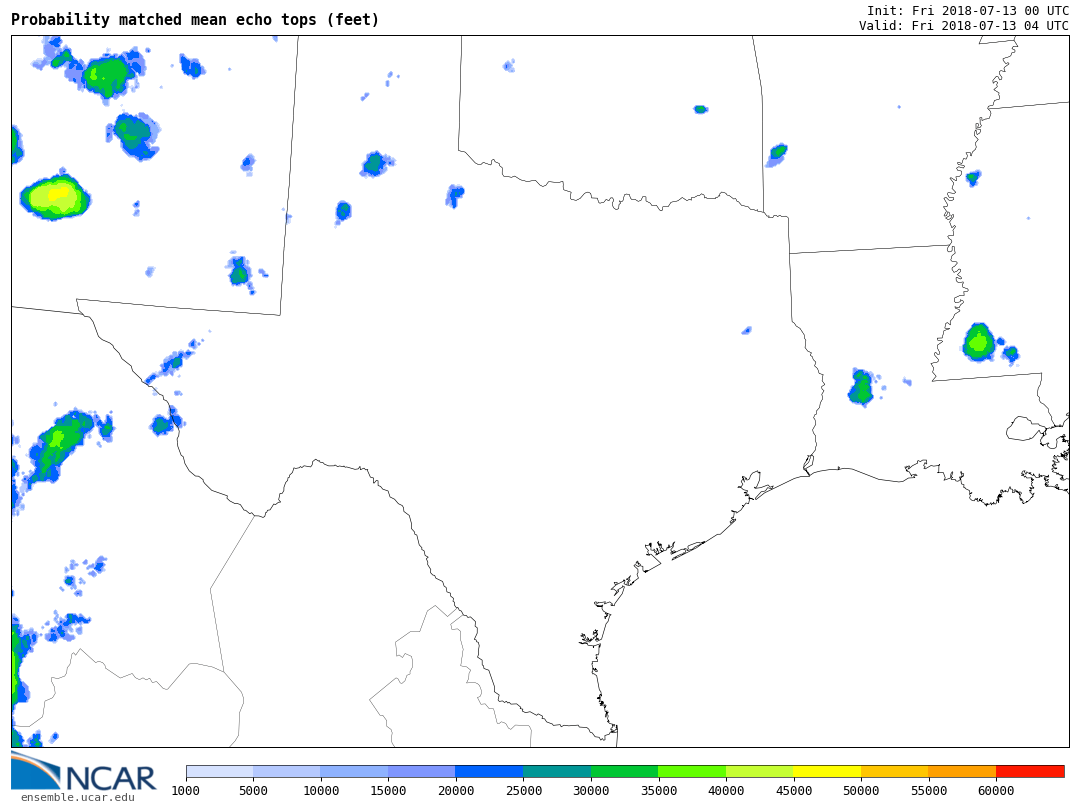Click the 1000 label on the color bar

coord(186,791)
